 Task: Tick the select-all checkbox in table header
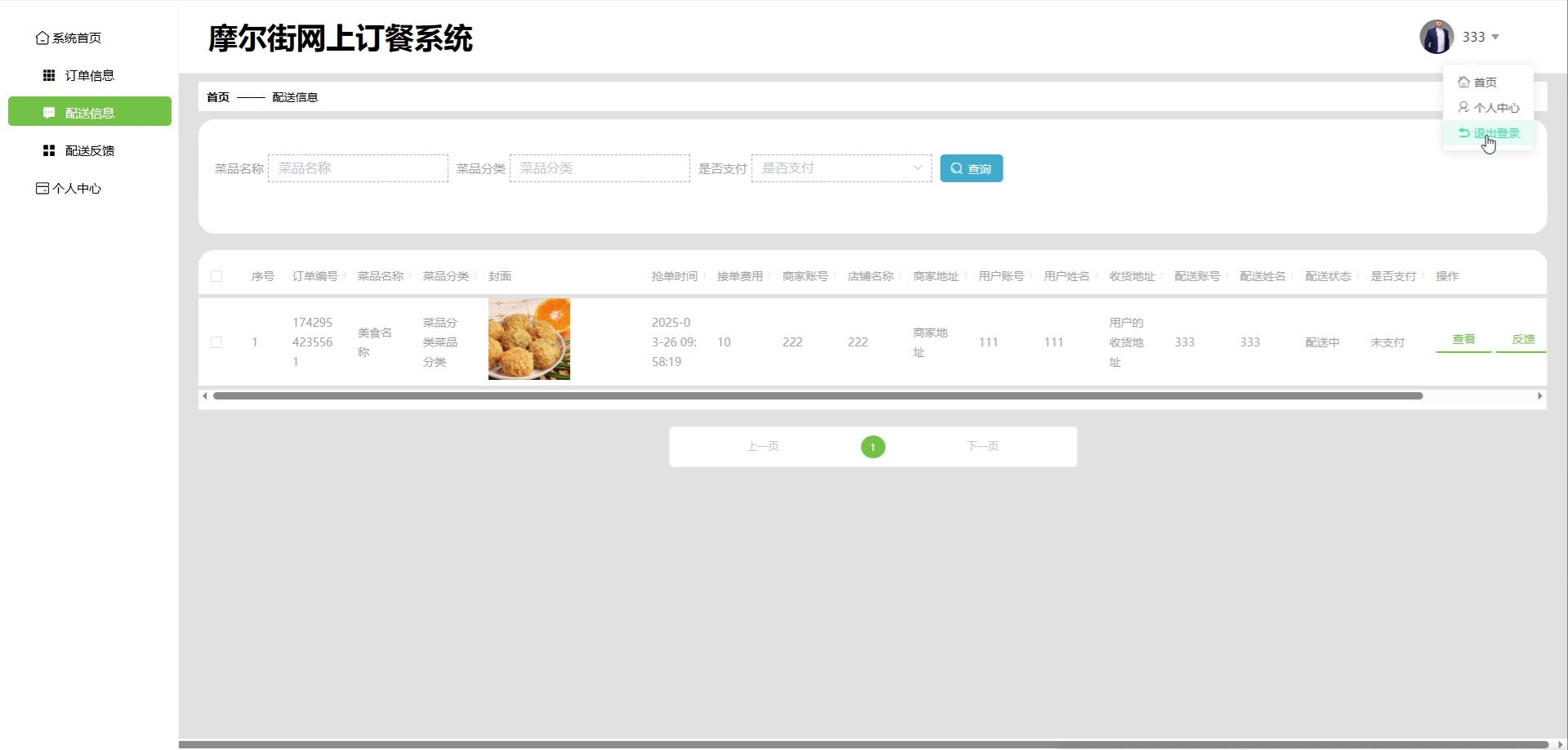[216, 276]
